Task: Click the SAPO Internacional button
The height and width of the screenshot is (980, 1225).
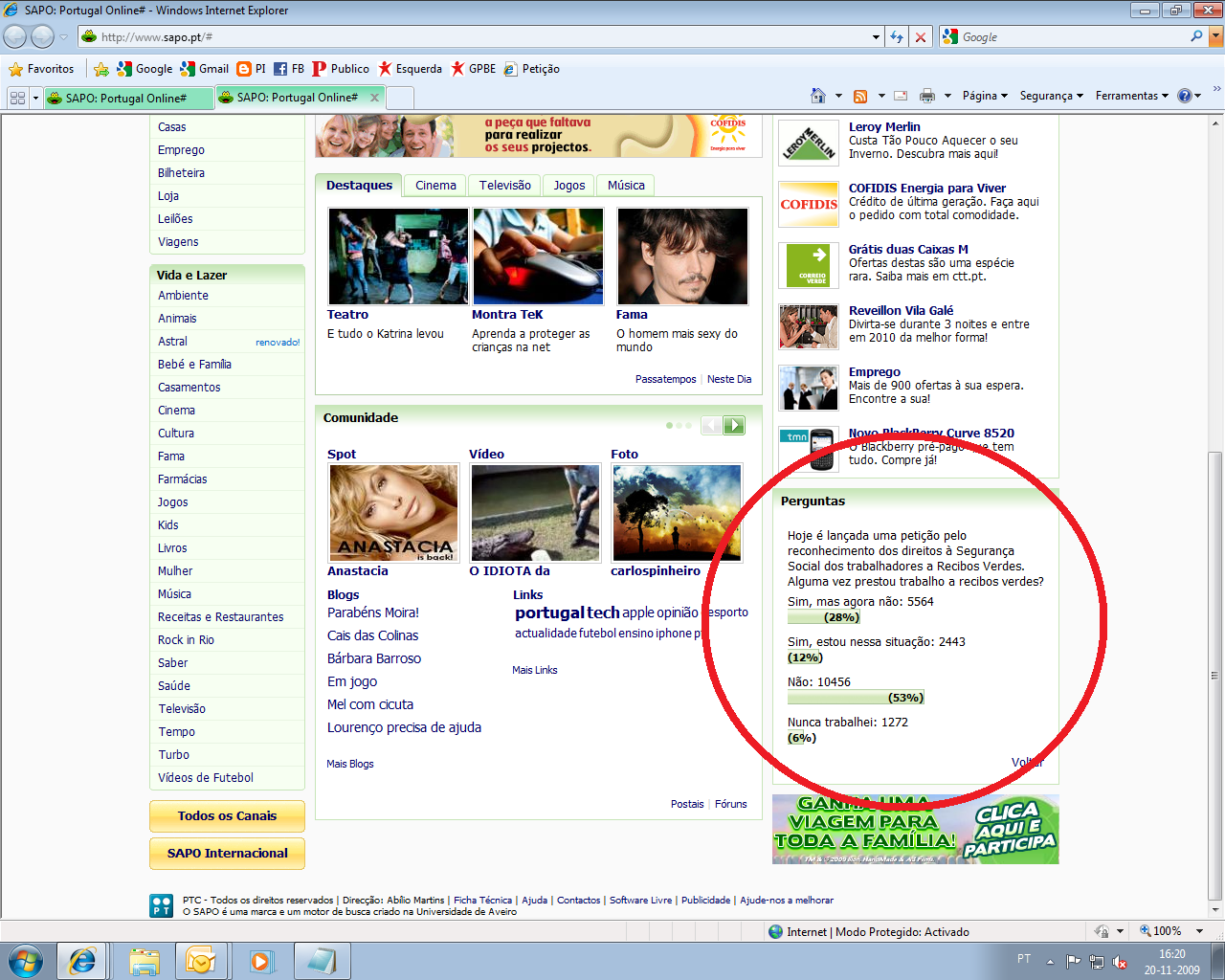Action: click(227, 854)
